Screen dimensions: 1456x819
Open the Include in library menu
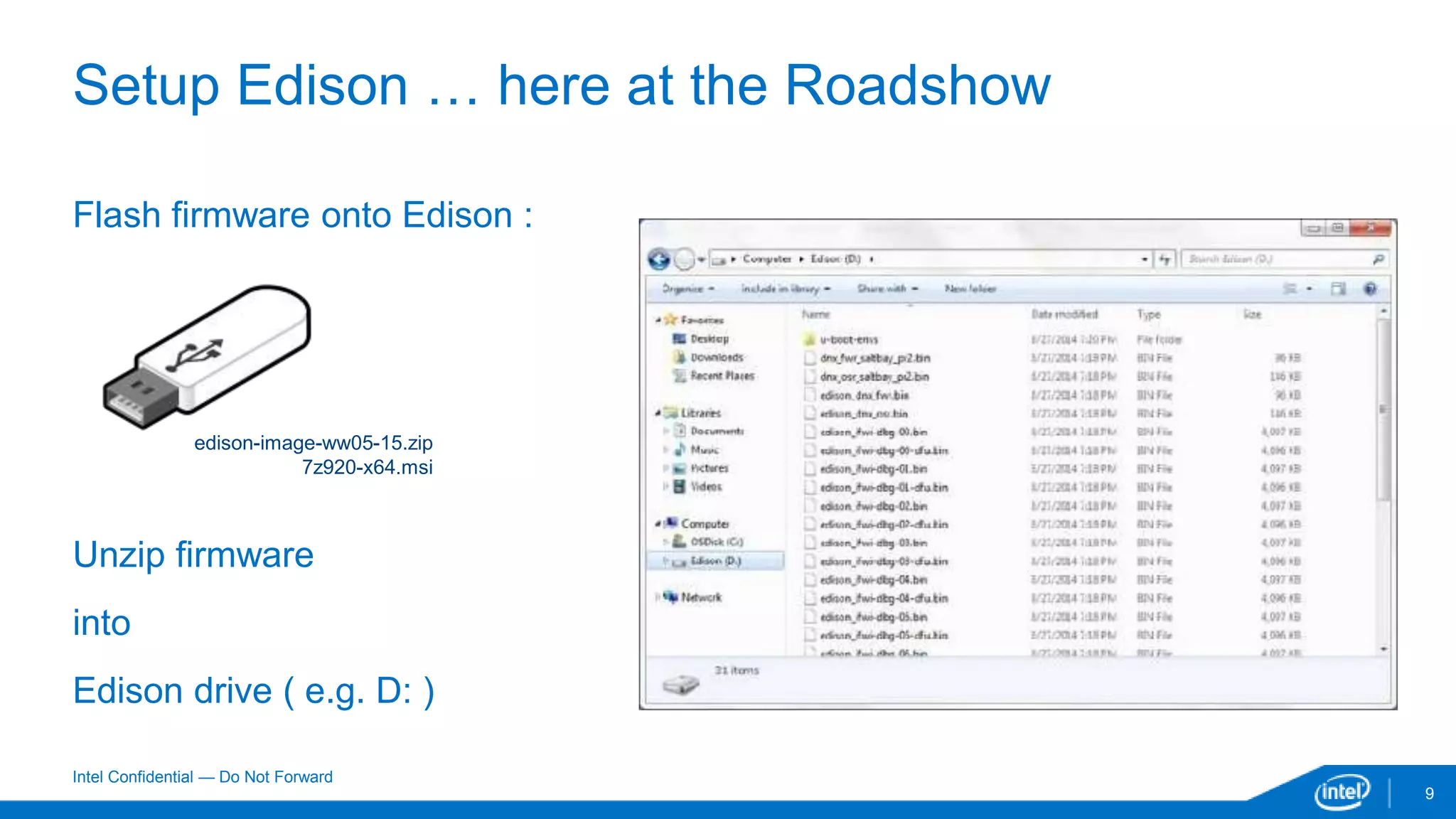click(x=786, y=289)
